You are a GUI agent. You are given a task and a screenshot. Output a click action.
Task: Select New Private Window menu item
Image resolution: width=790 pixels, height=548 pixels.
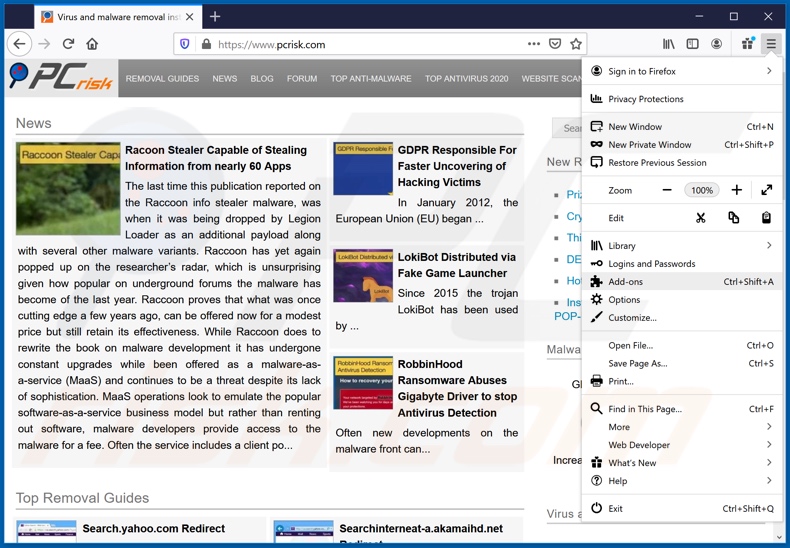pyautogui.click(x=682, y=145)
